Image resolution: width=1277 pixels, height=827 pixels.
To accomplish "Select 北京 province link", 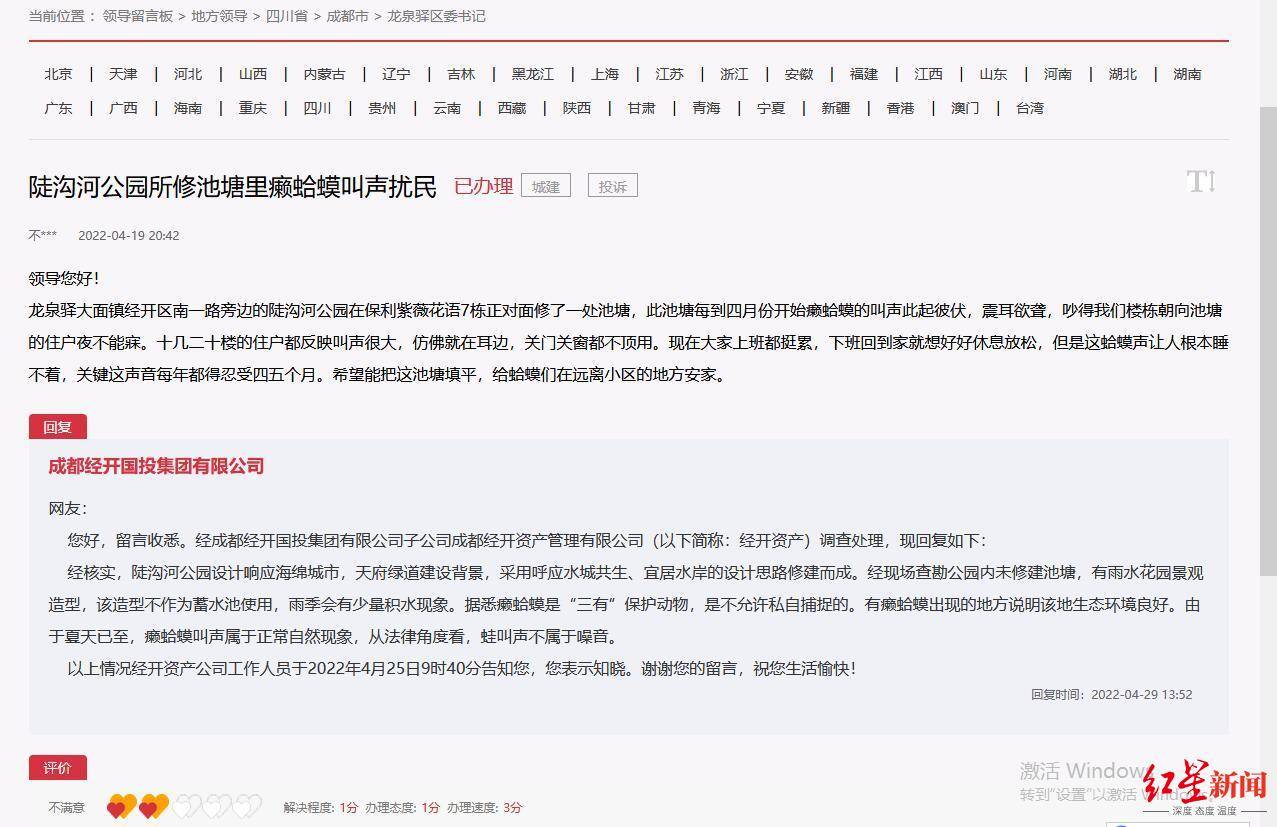I will [x=58, y=74].
